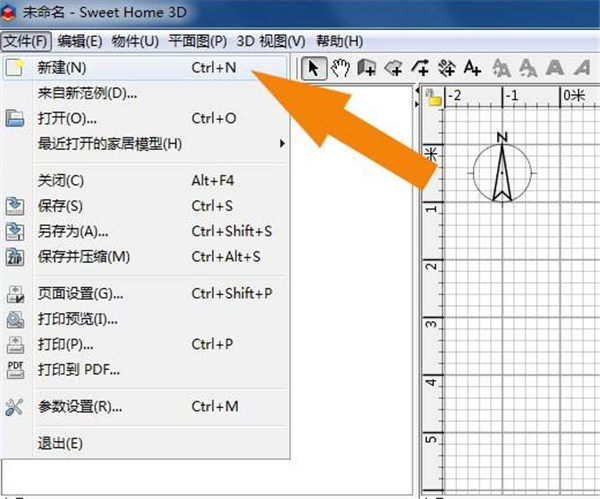Click the print preview icon beside 打印预览(I)

[15, 319]
